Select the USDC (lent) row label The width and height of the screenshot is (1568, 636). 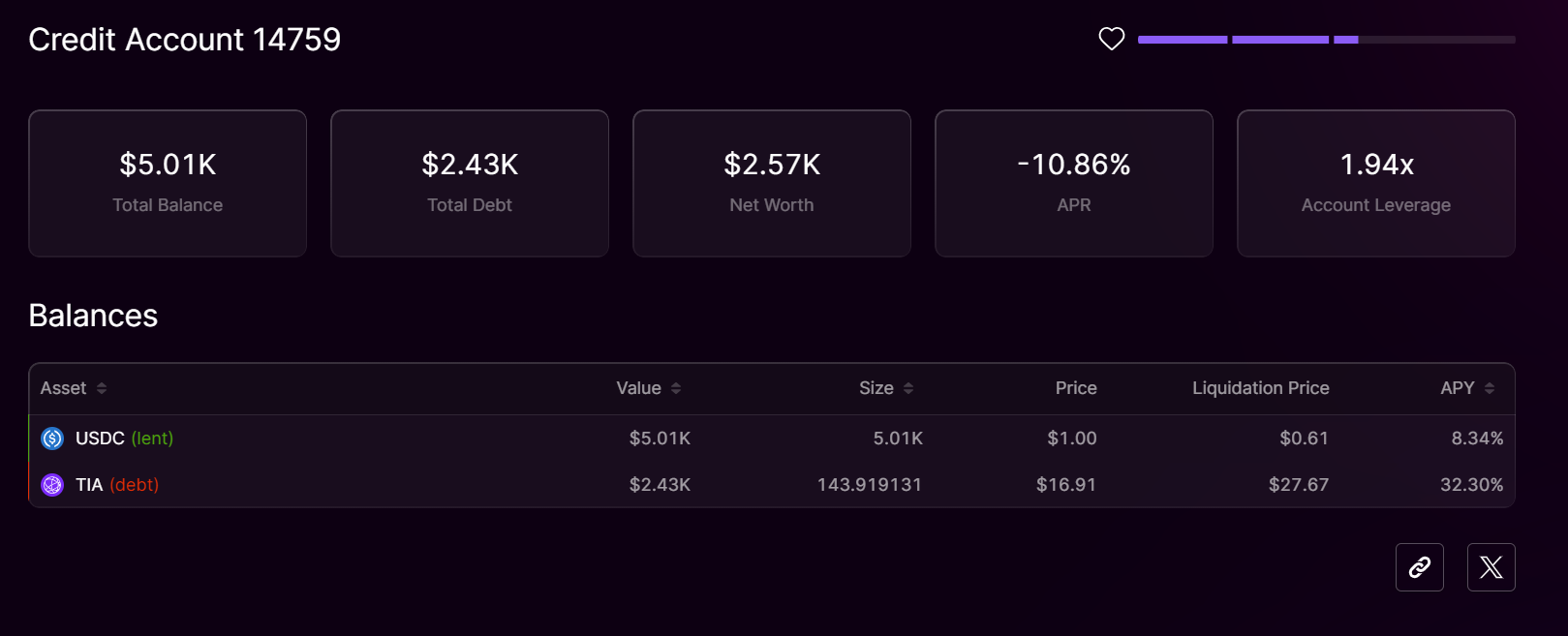[x=124, y=439]
